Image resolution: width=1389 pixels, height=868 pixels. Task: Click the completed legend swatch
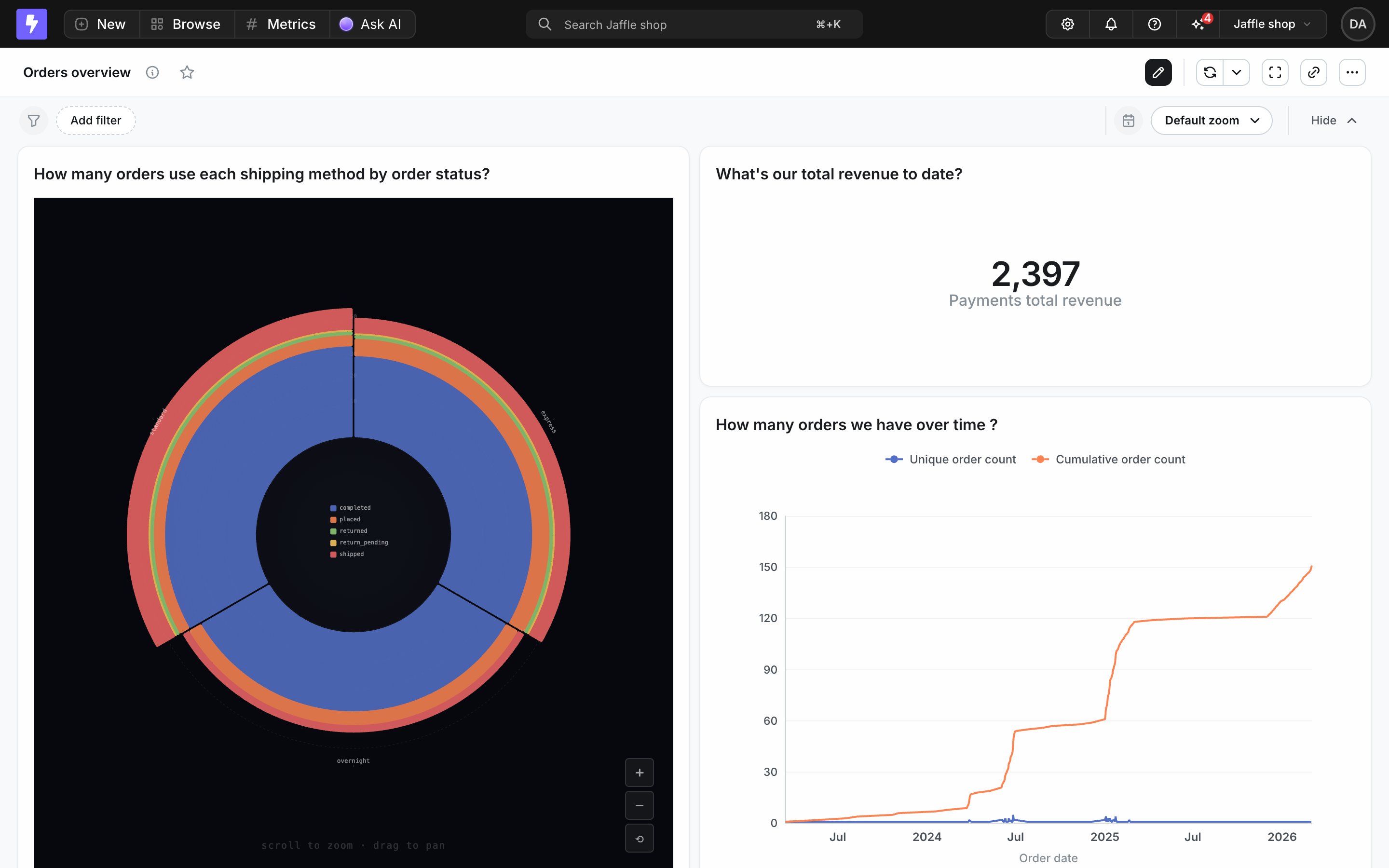tap(333, 508)
